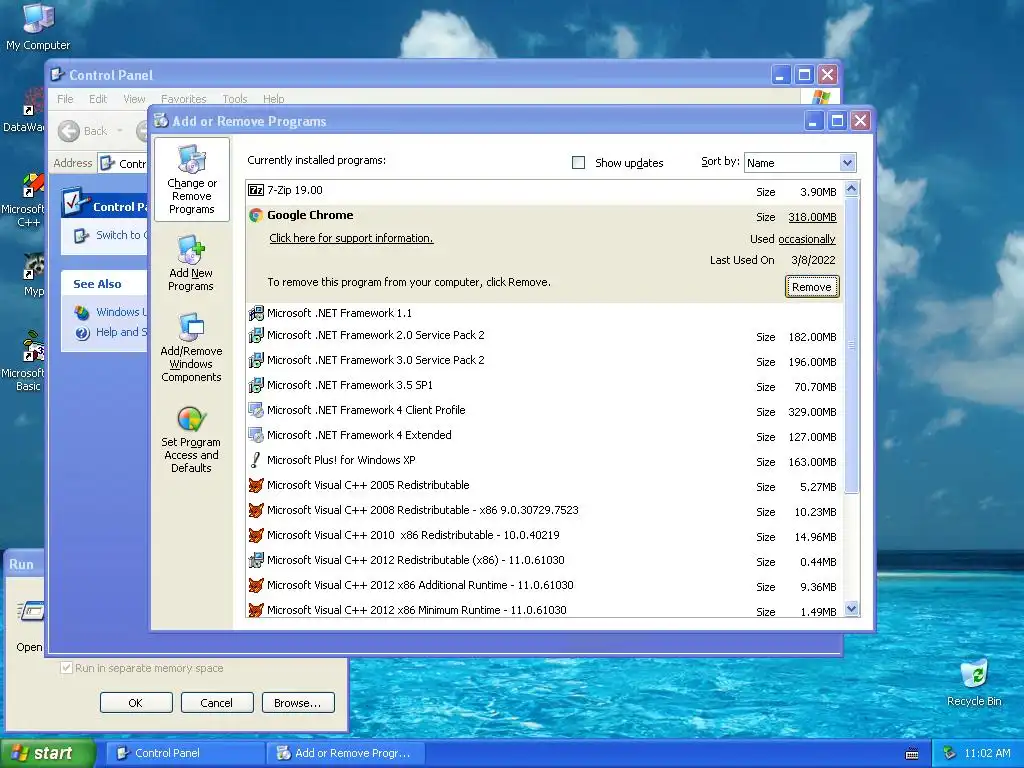Click the Windows Update icon in See Also
This screenshot has width=1024, height=768.
82,312
